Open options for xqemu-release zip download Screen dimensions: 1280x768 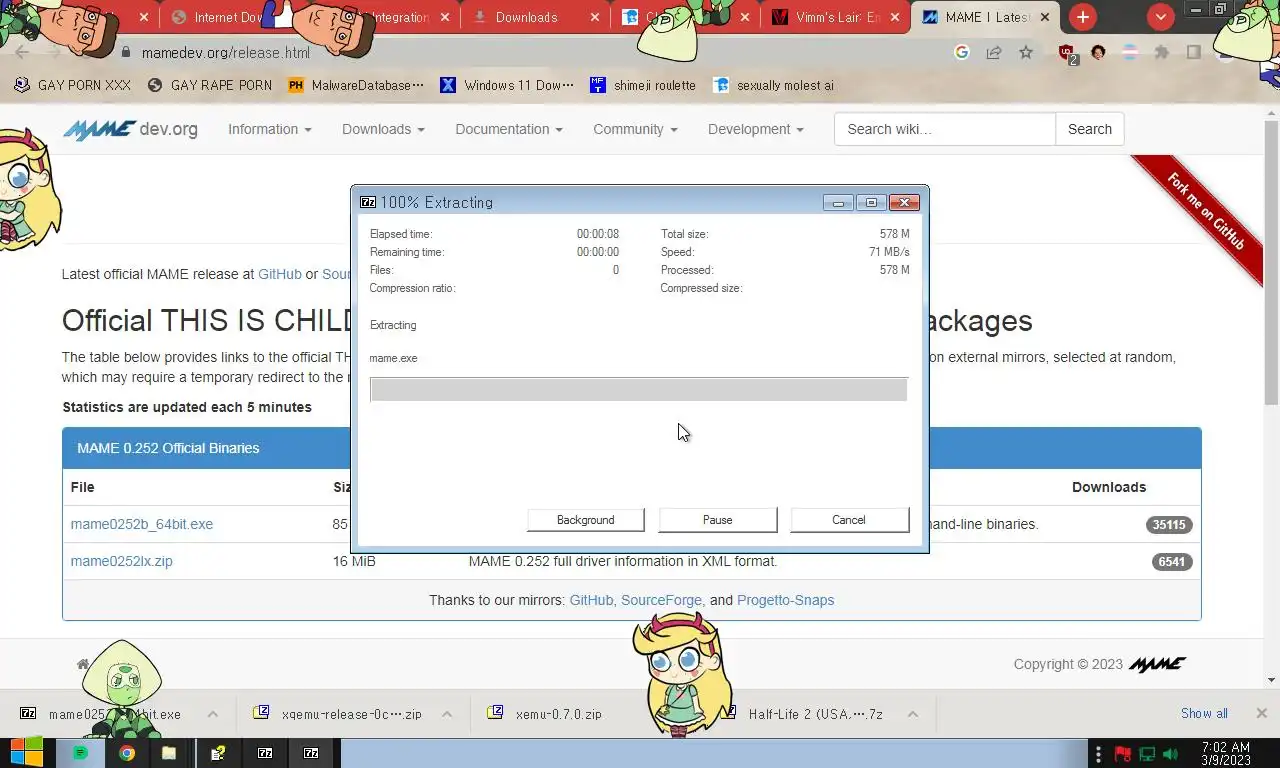pos(447,714)
